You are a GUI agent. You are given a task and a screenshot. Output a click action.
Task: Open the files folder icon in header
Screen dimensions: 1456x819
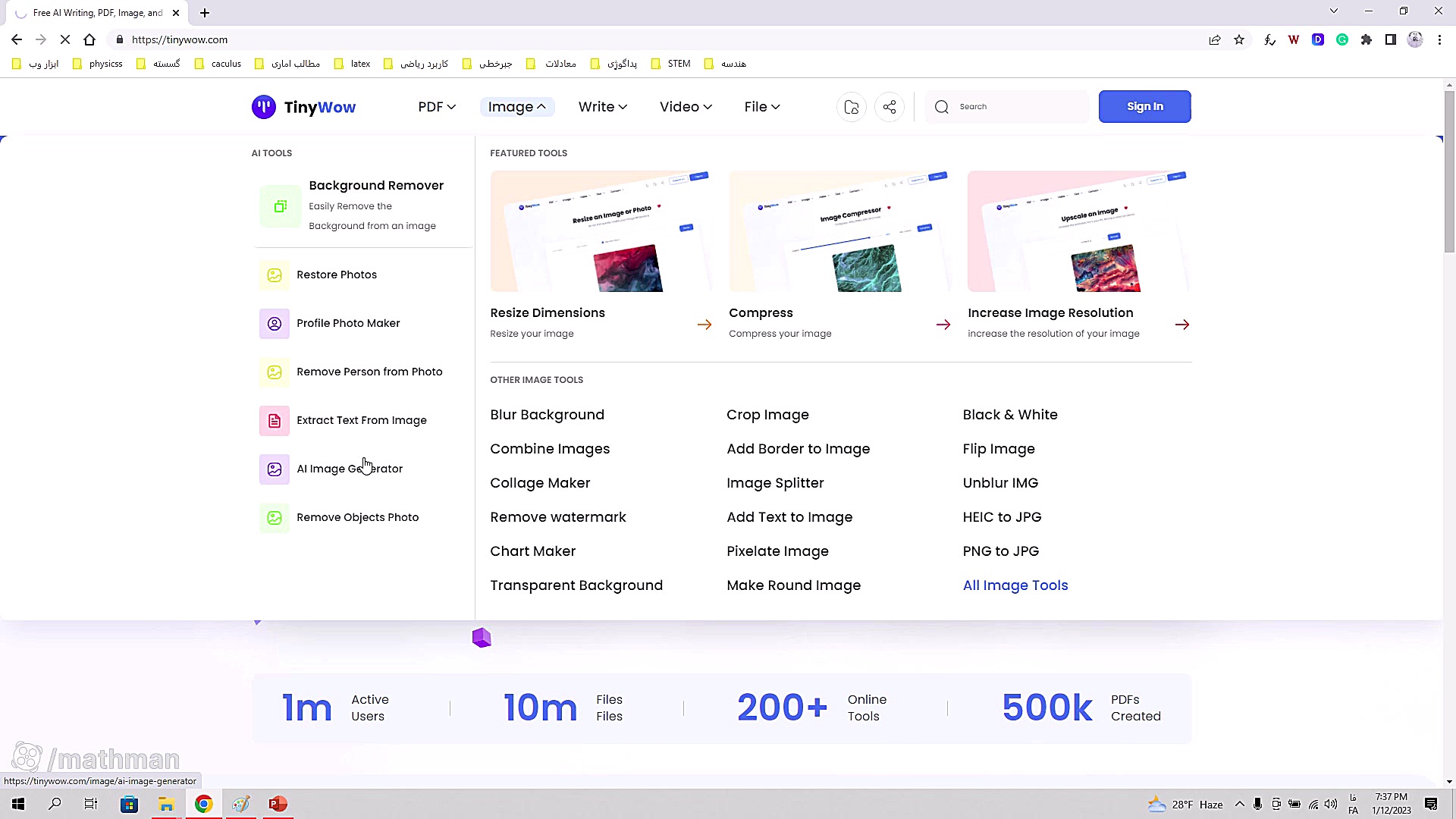852,107
